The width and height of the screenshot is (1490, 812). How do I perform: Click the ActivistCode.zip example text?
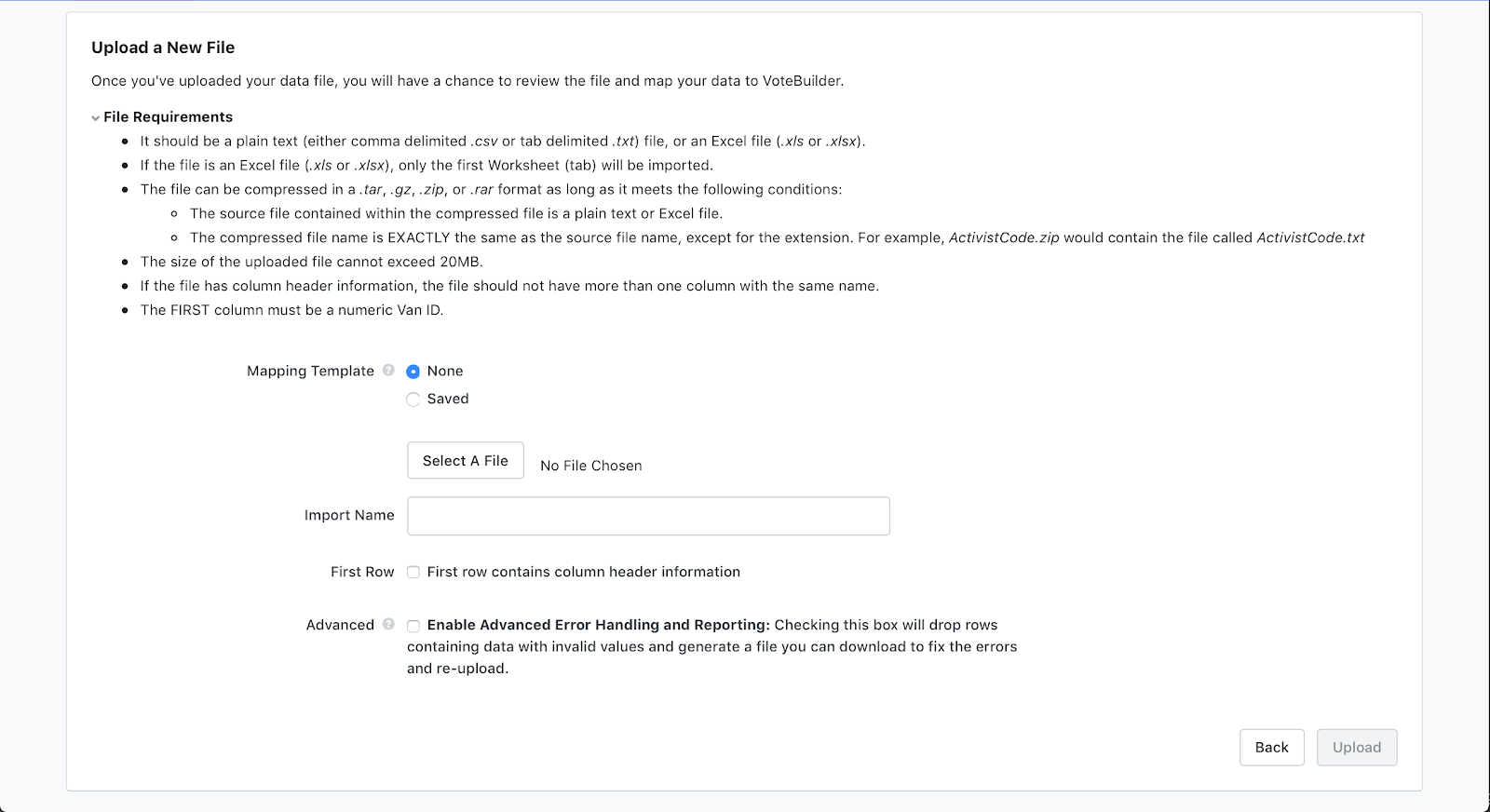(x=1004, y=237)
